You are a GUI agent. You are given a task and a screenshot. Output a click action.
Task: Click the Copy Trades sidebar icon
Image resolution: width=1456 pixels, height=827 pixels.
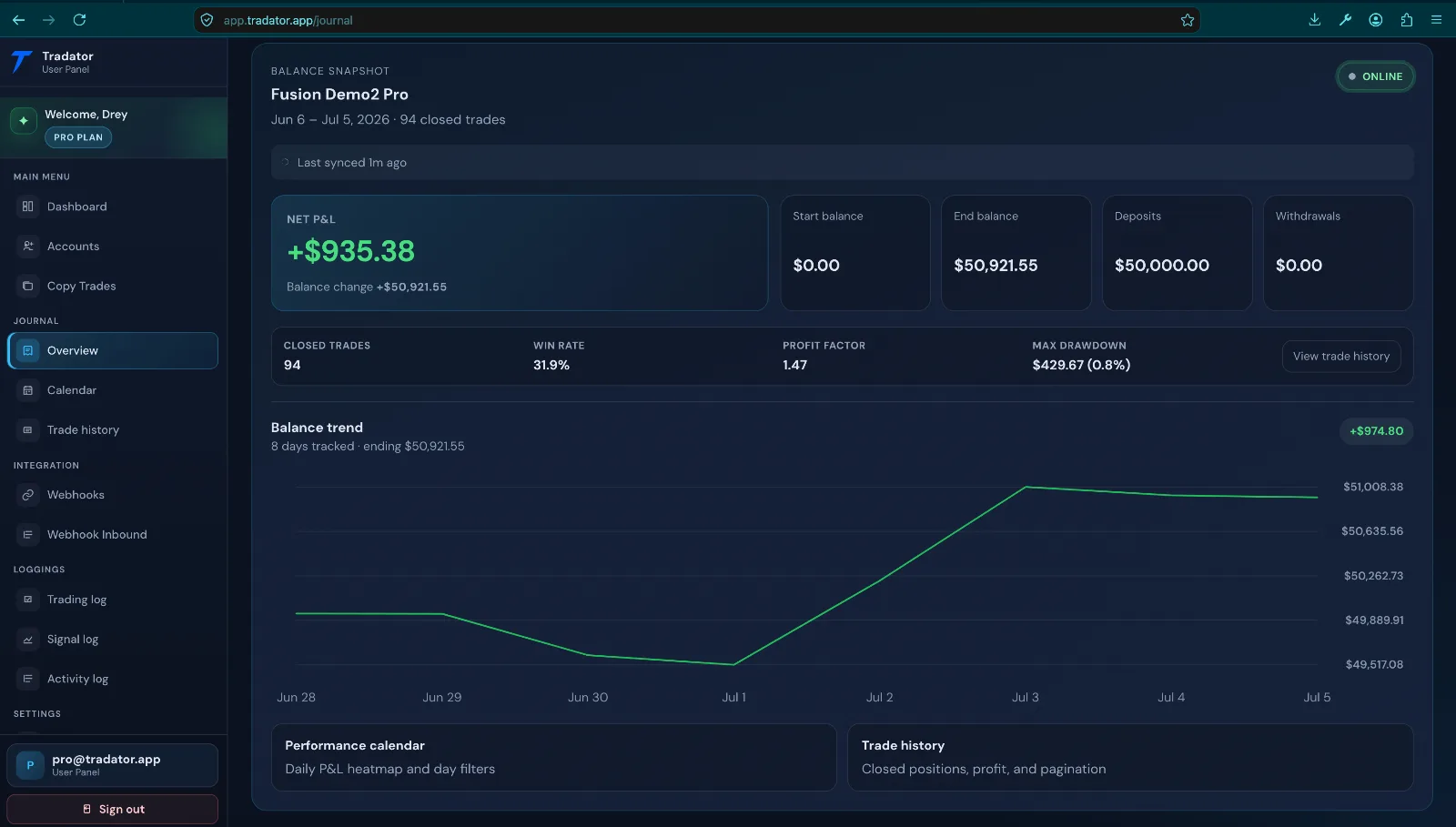coord(28,286)
